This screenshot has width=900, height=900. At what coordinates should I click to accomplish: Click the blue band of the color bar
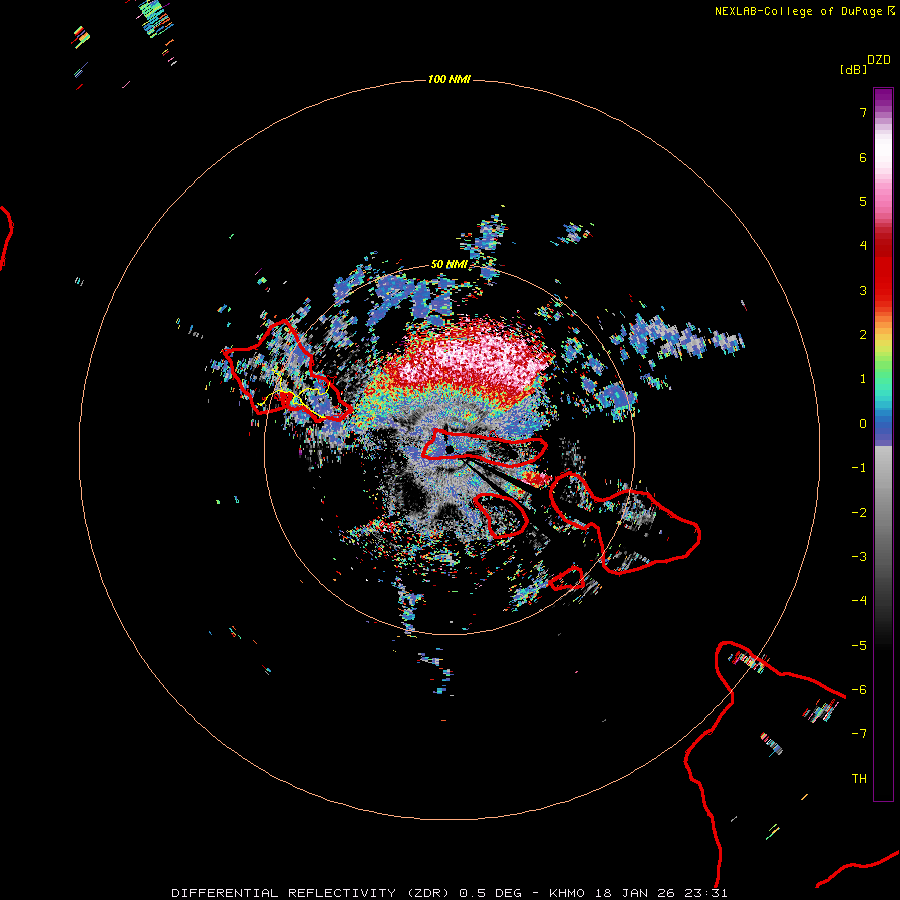tap(883, 429)
